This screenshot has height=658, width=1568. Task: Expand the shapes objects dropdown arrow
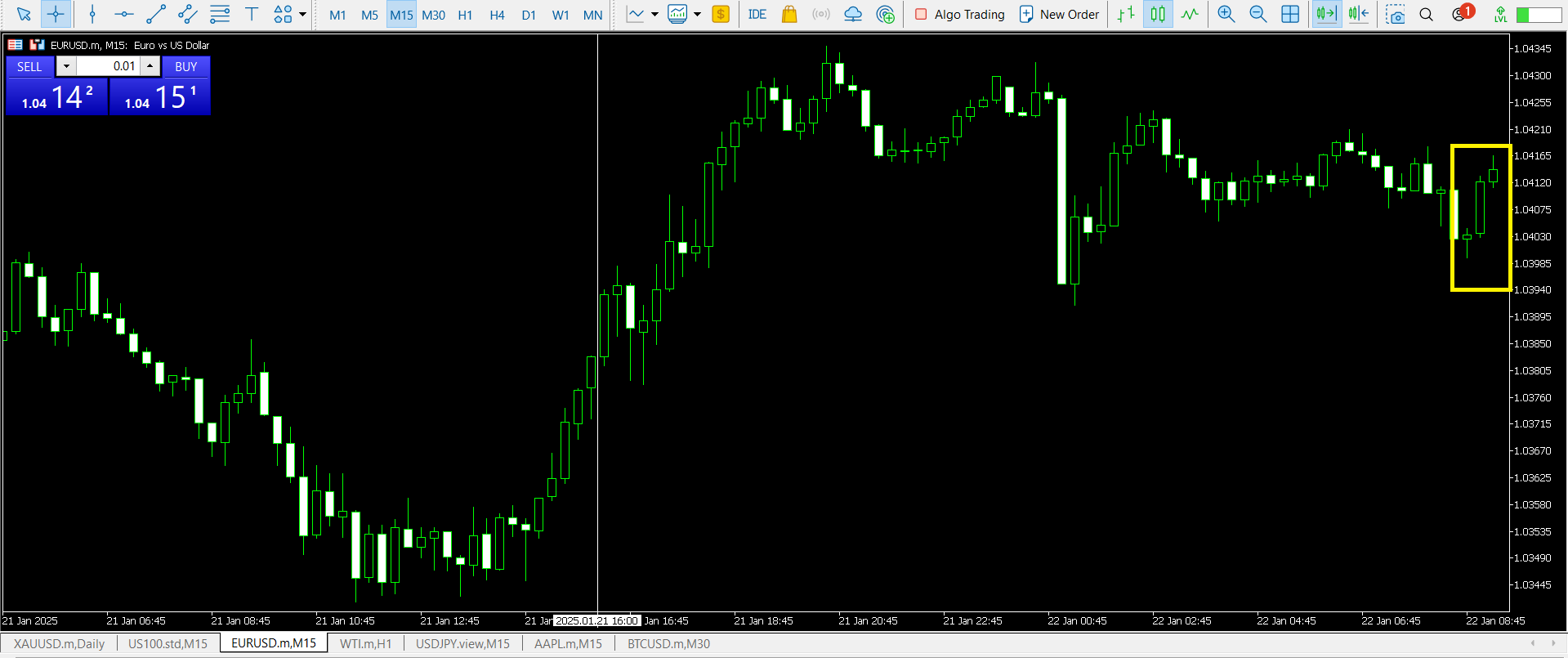(x=302, y=14)
